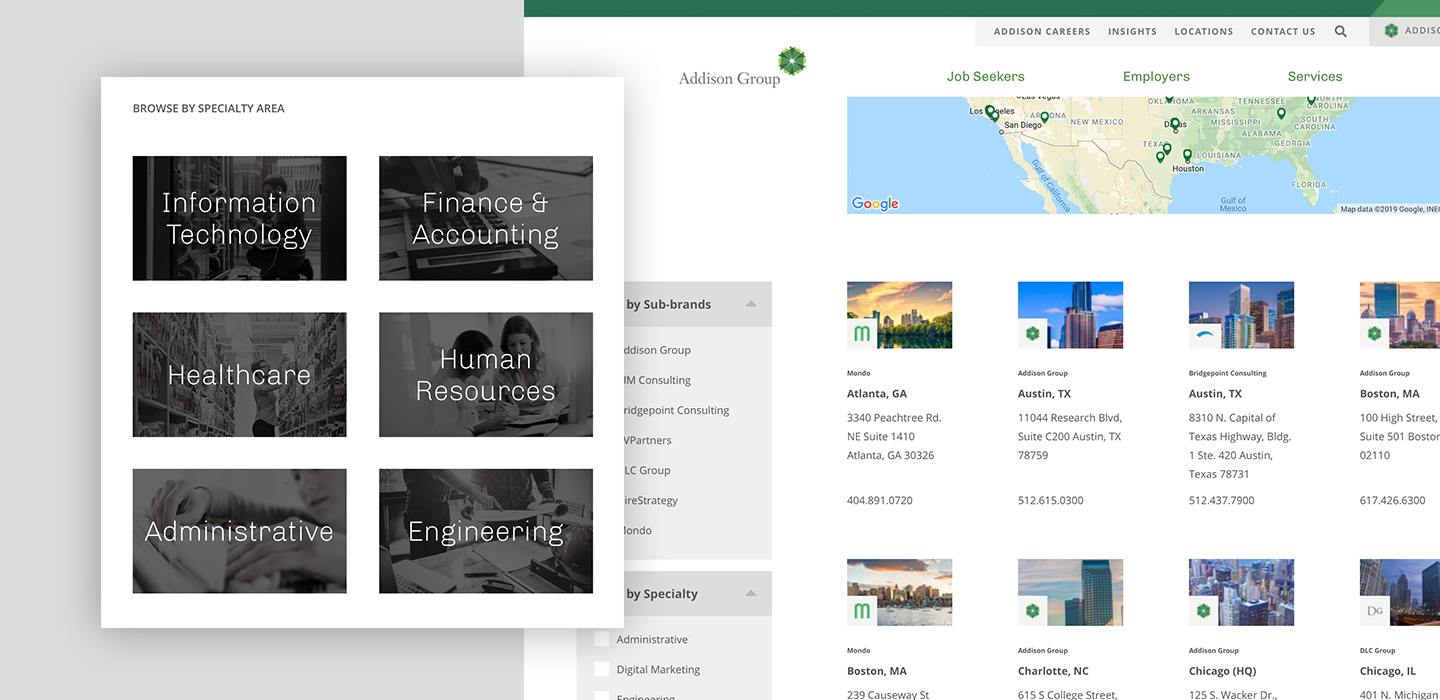Open the Administrative specialty tile

click(239, 531)
